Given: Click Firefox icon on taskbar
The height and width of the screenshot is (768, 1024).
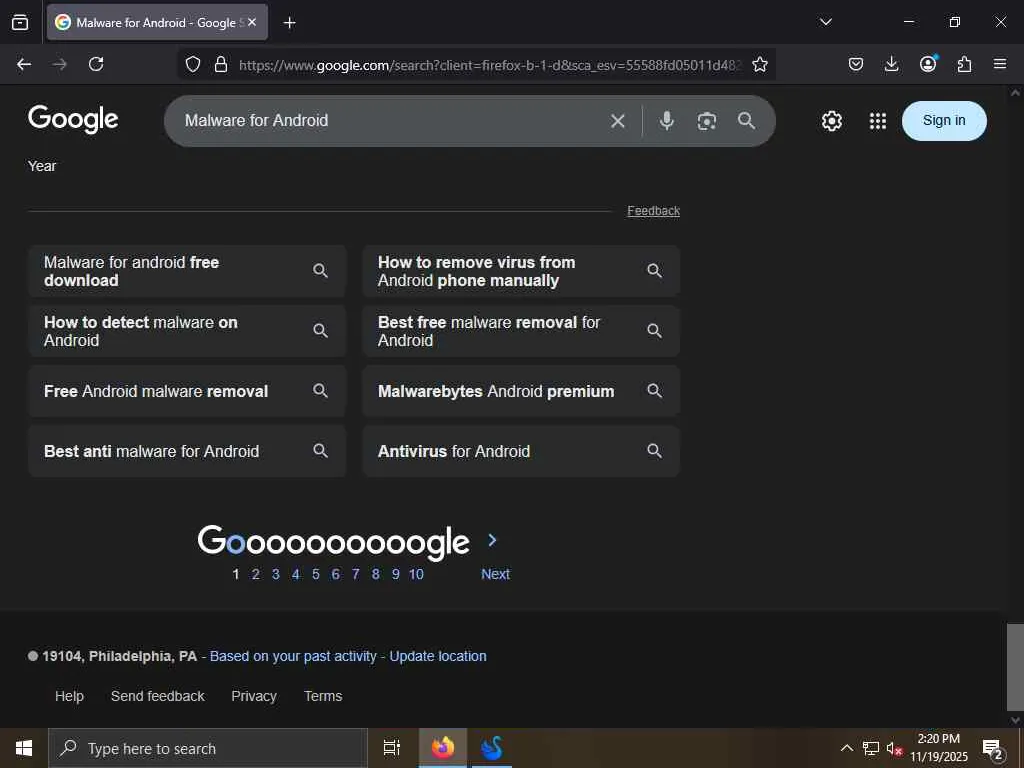Looking at the screenshot, I should coord(443,748).
